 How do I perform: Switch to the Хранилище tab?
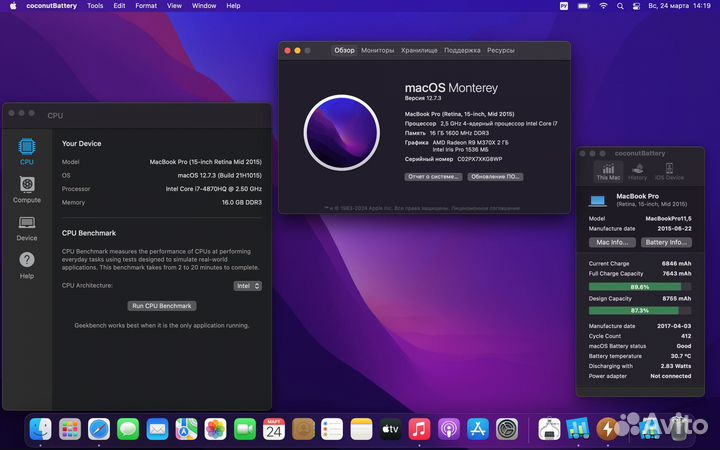click(x=419, y=51)
